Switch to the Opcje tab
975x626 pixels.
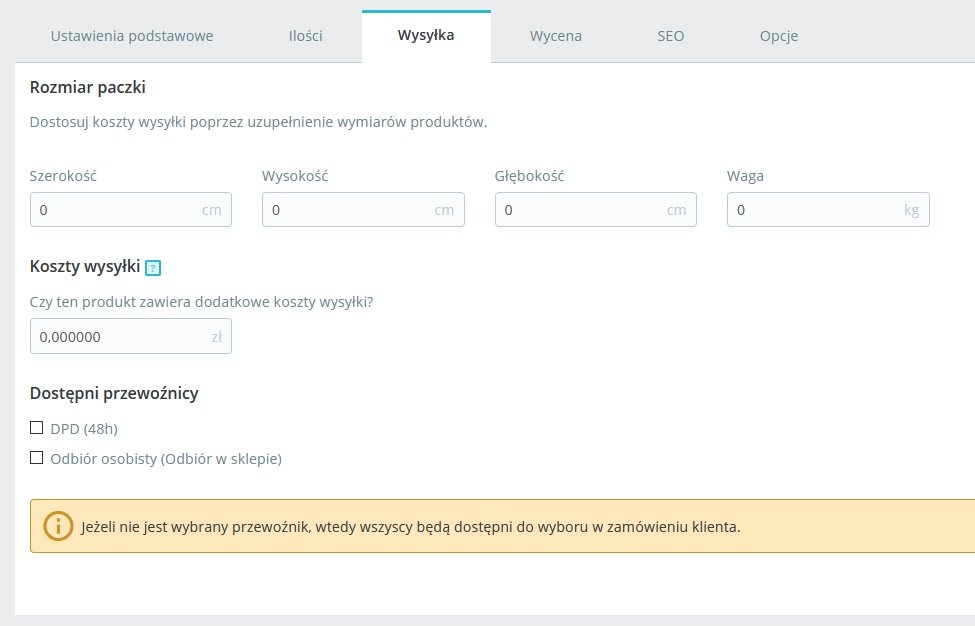click(x=779, y=36)
